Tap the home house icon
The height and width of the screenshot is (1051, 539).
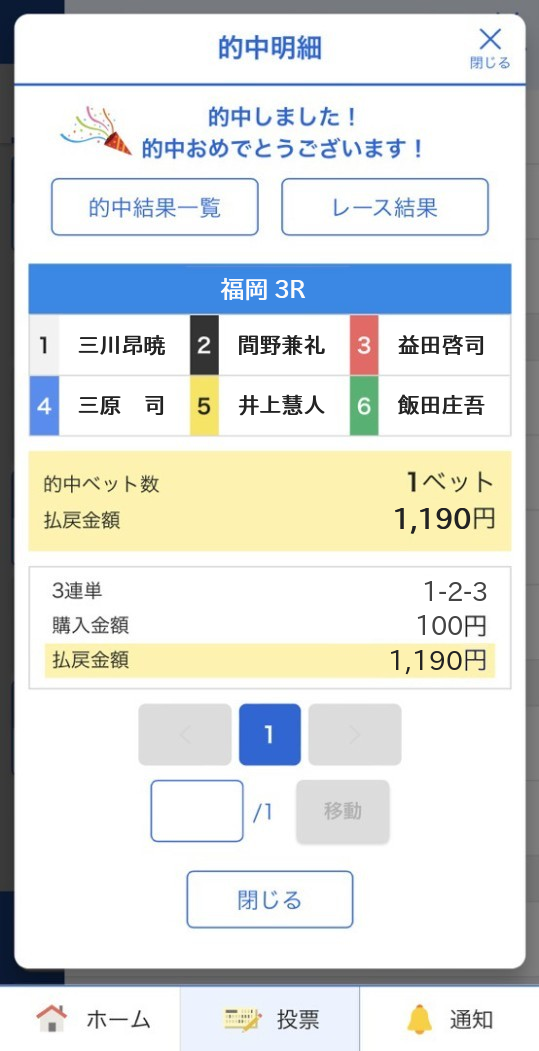click(x=52, y=1019)
